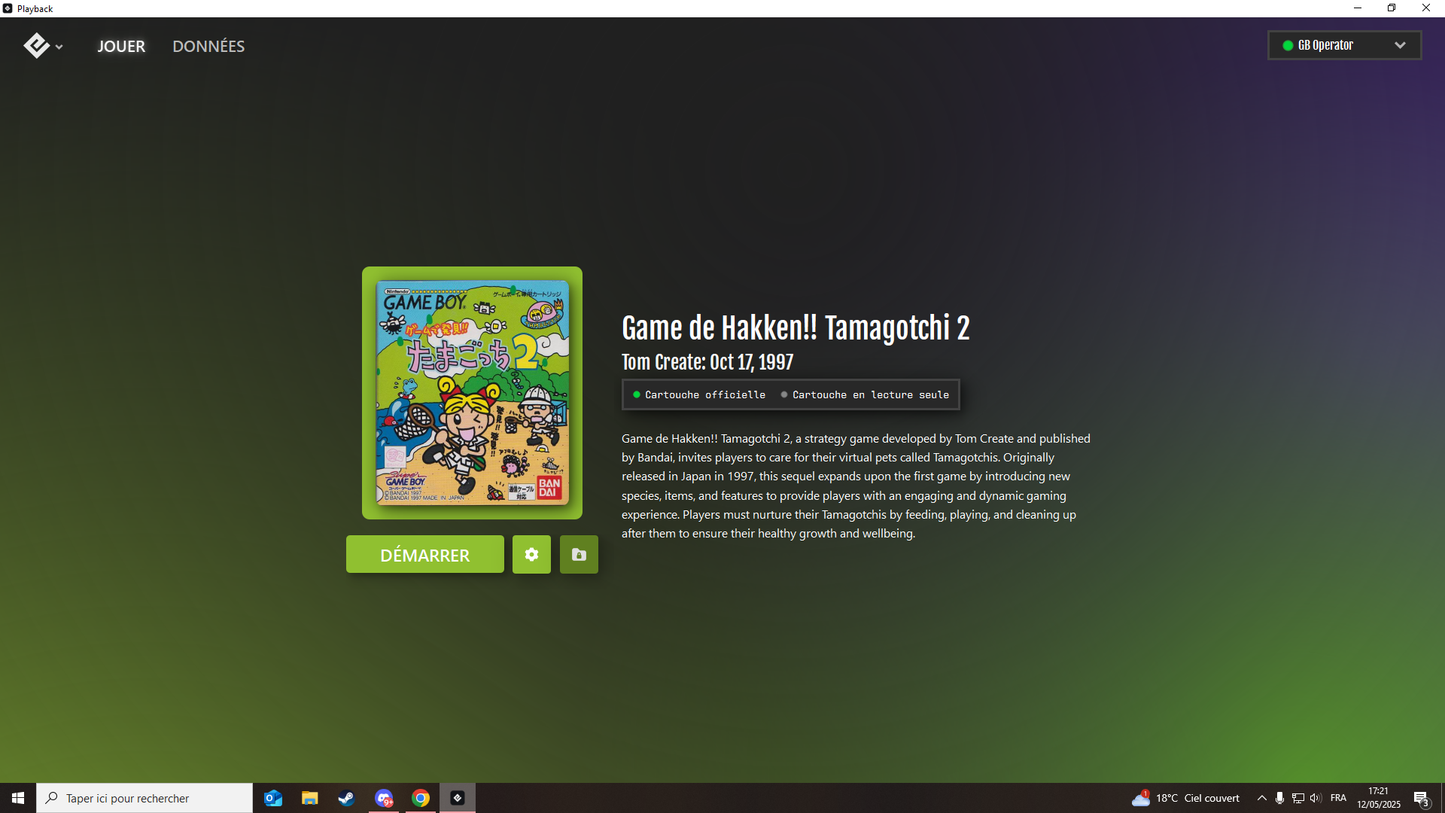Click the Playback app taskbar icon

458,798
